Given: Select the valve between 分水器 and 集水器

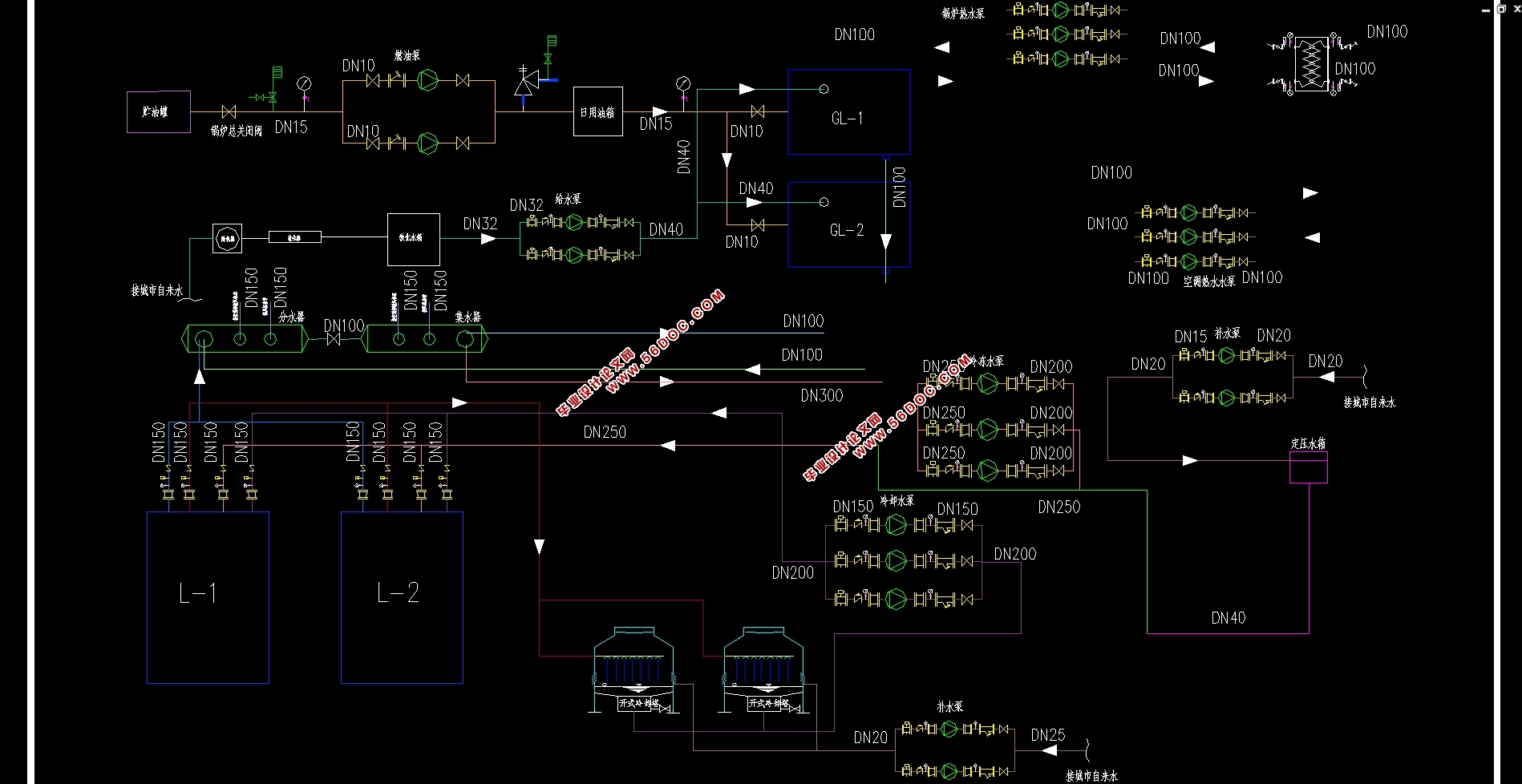Looking at the screenshot, I should pos(333,340).
